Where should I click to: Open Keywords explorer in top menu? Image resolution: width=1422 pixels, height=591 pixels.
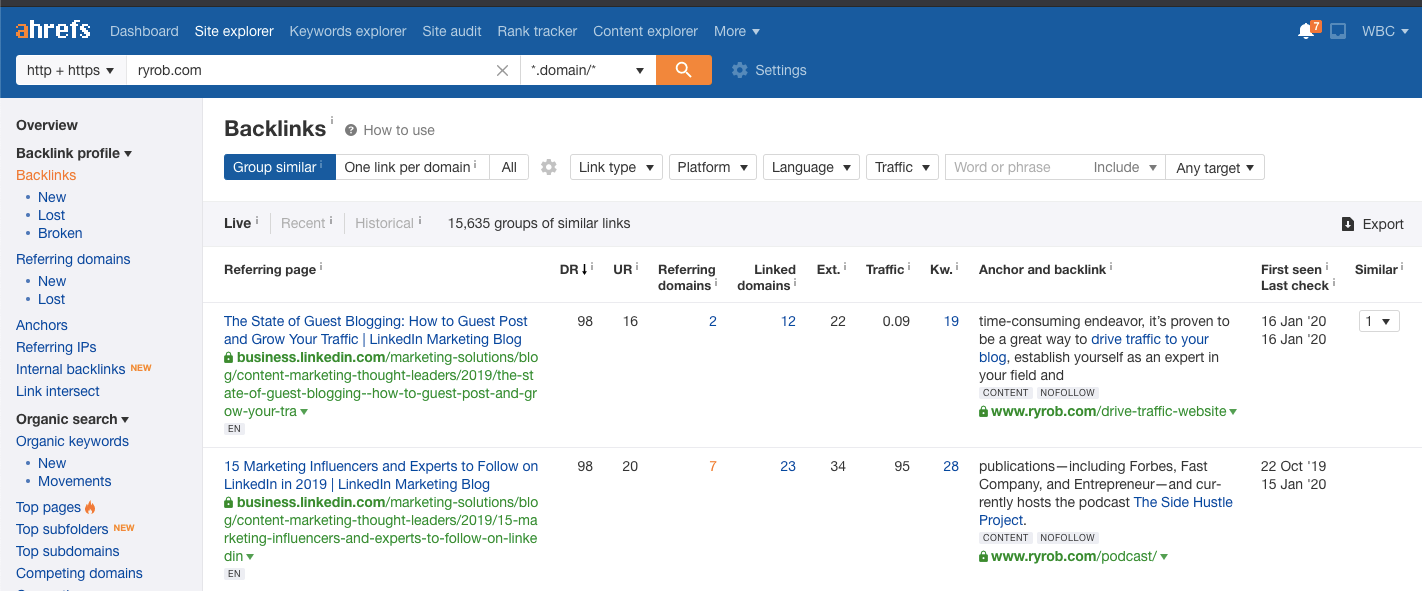coord(347,31)
